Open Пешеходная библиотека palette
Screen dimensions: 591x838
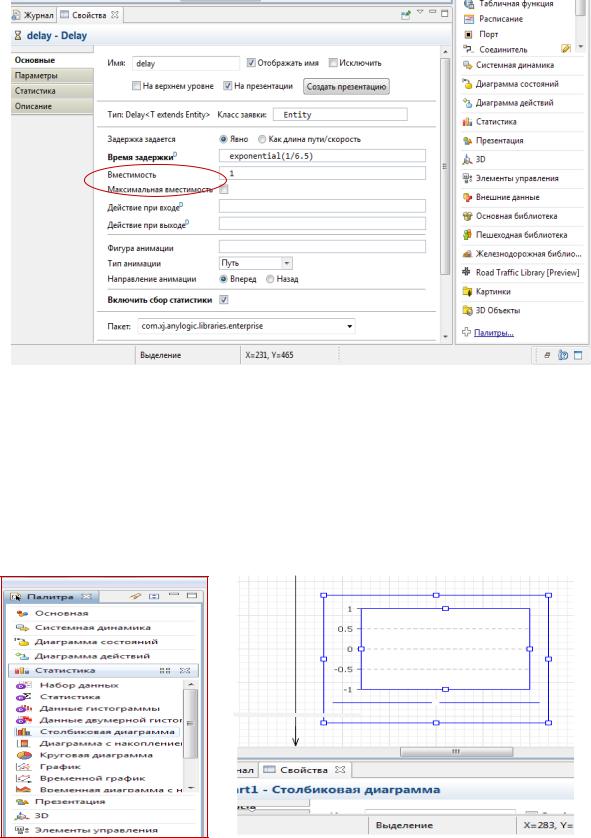(x=521, y=235)
